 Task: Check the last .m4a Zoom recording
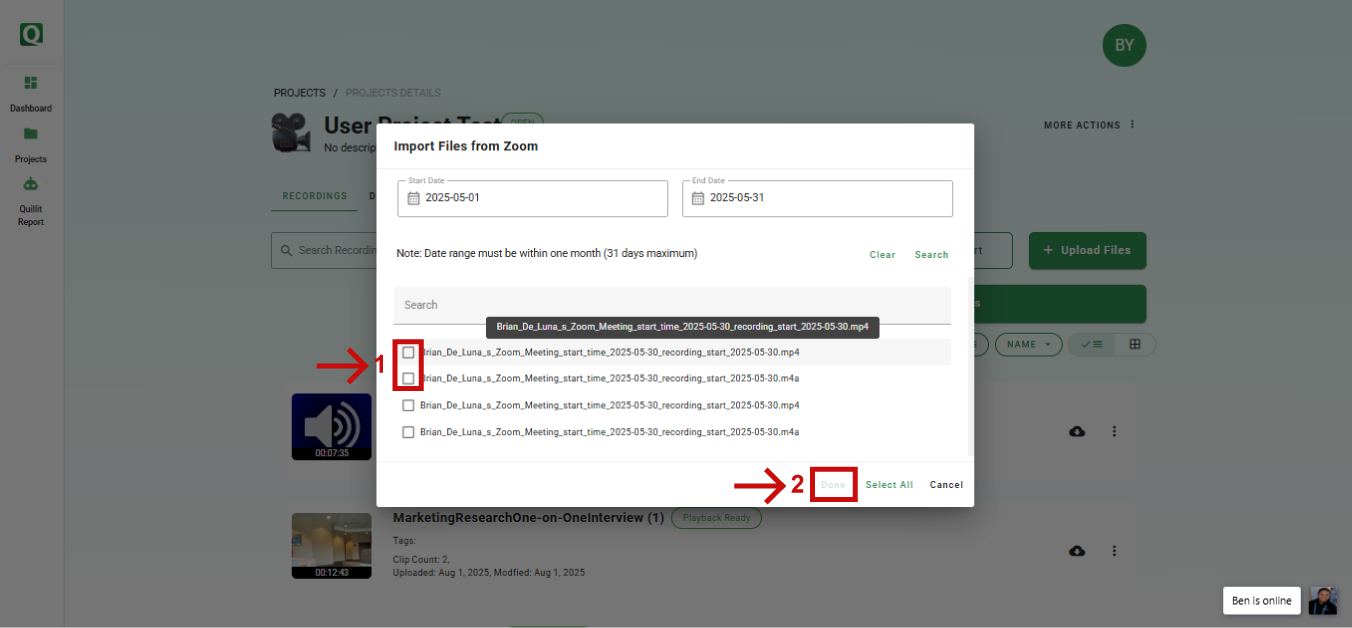(x=408, y=432)
